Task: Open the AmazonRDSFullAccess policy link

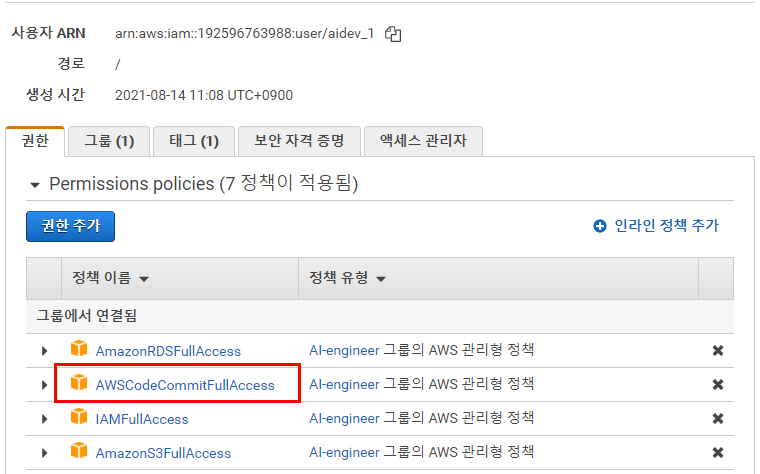Action: click(x=168, y=351)
